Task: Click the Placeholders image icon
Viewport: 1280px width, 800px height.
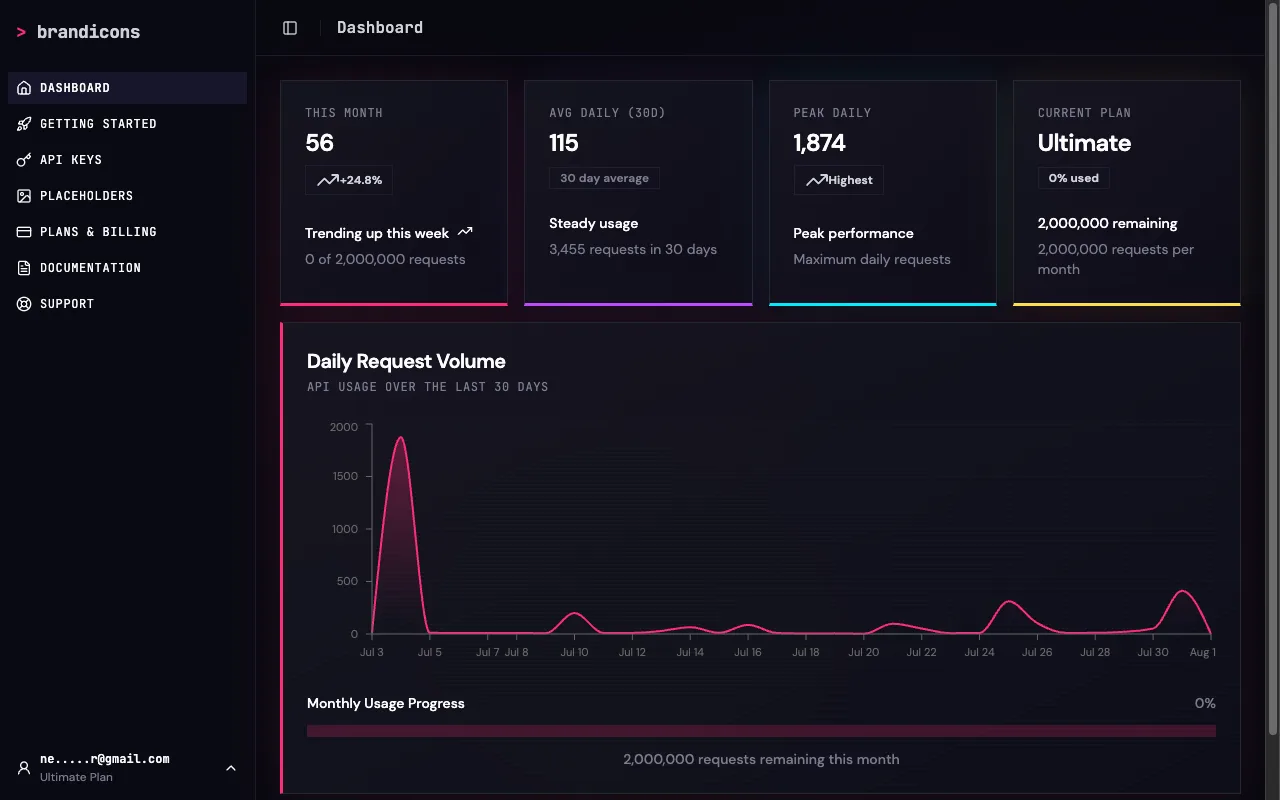Action: pos(24,196)
